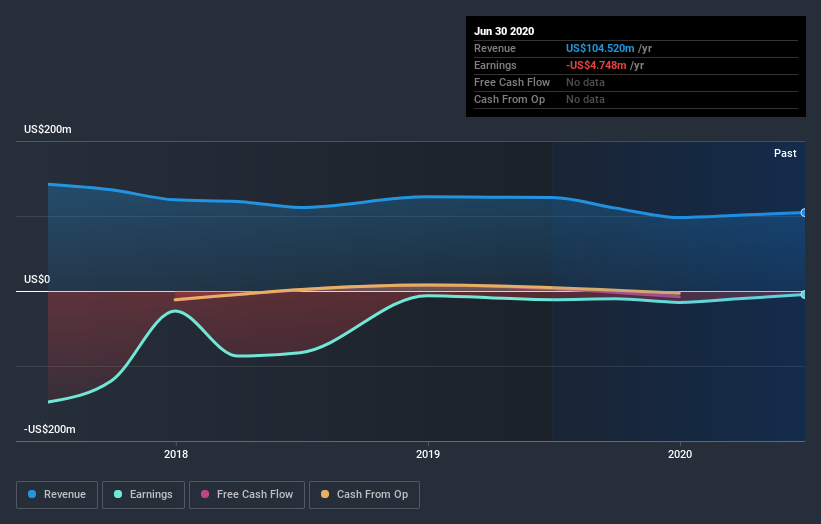This screenshot has height=524, width=821.
Task: Toggle the Free Cash Flow legend button
Action: pos(247,495)
